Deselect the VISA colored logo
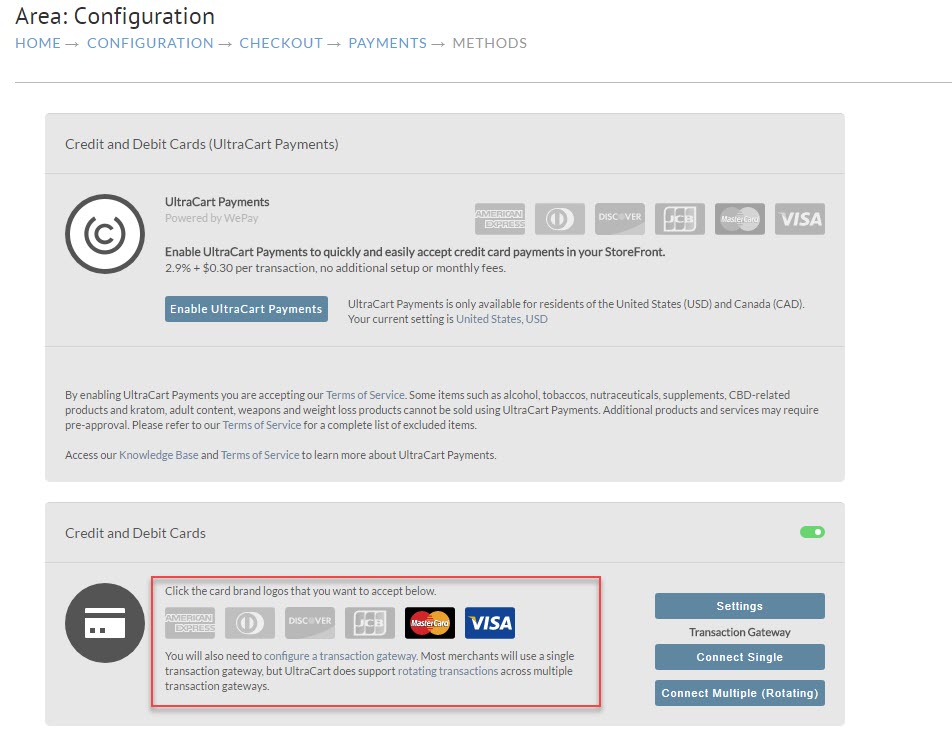Viewport: 952px width, 735px height. [x=490, y=623]
